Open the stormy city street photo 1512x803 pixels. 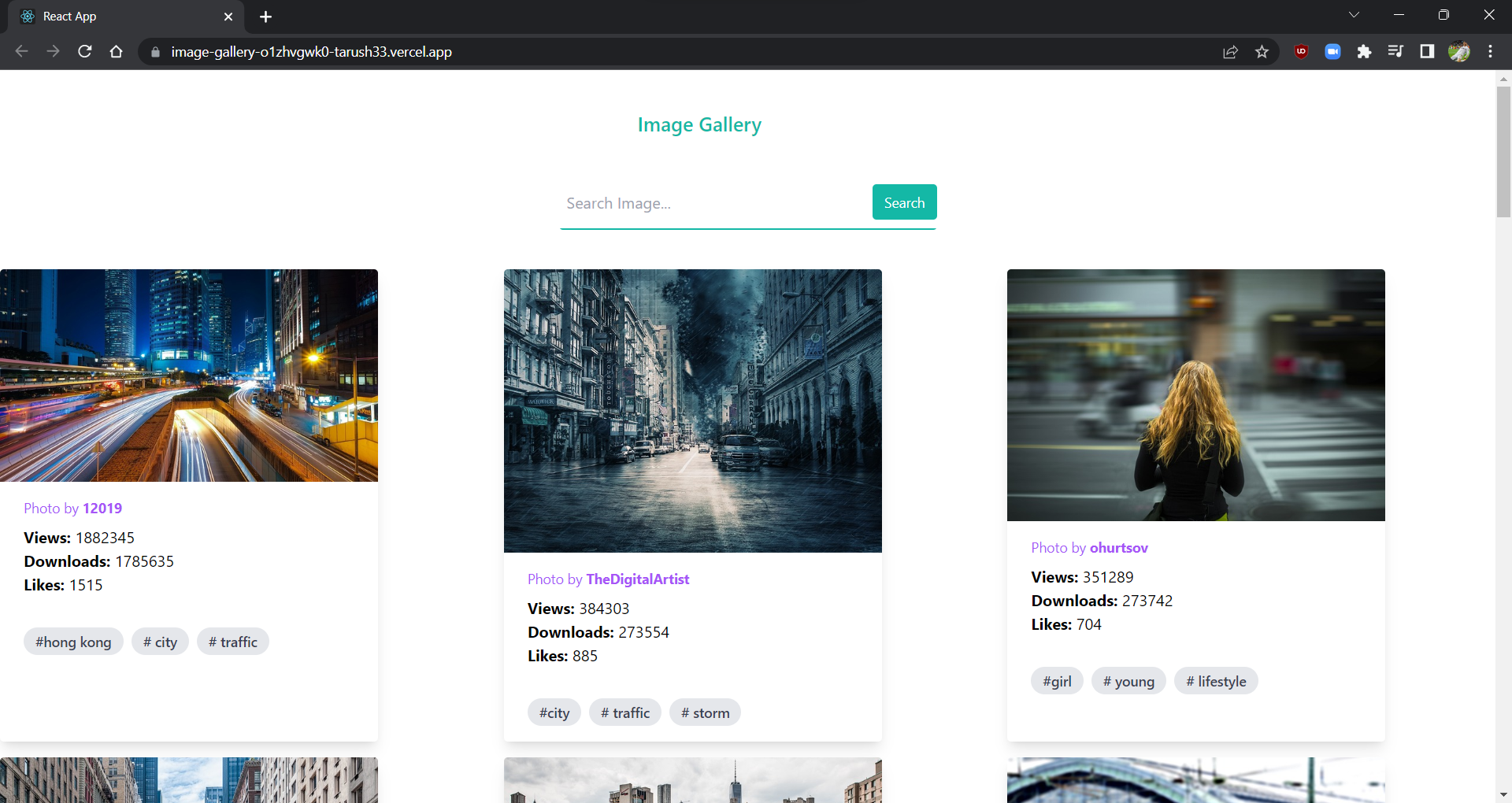point(693,411)
